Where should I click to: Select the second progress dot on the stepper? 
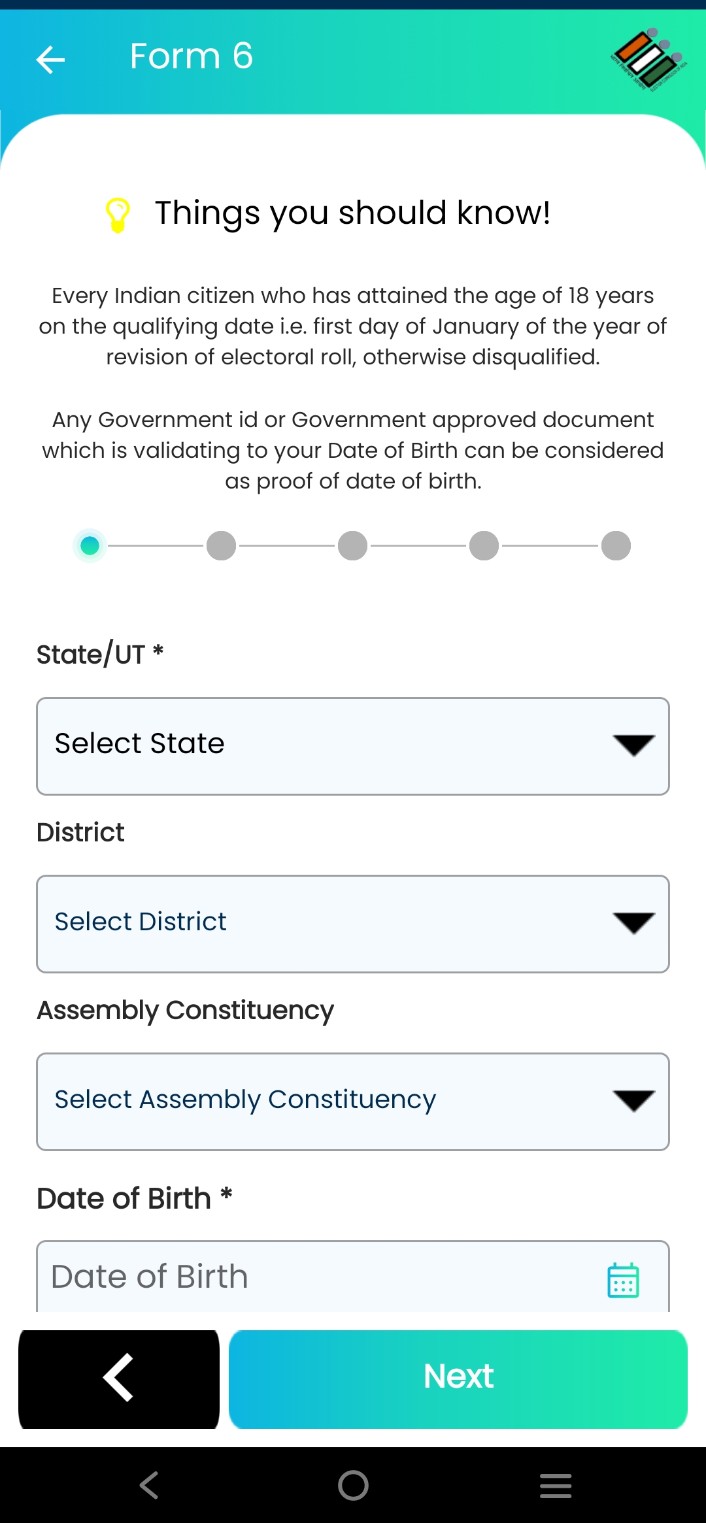click(x=221, y=545)
